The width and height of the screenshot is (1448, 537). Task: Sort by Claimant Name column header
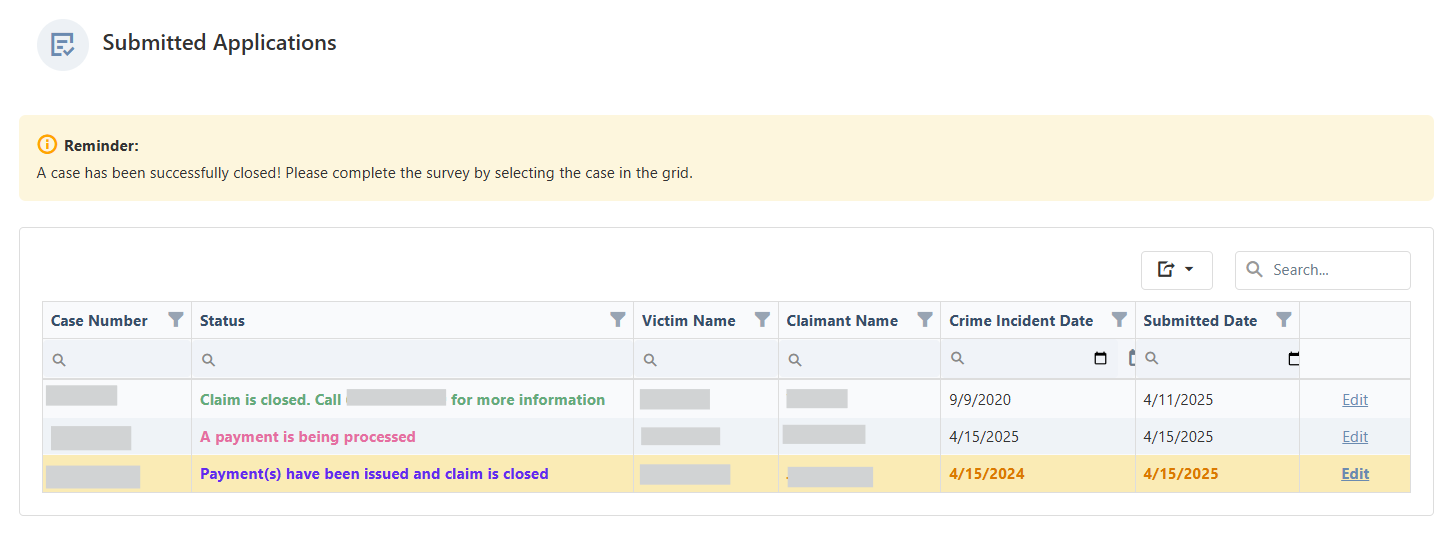842,321
